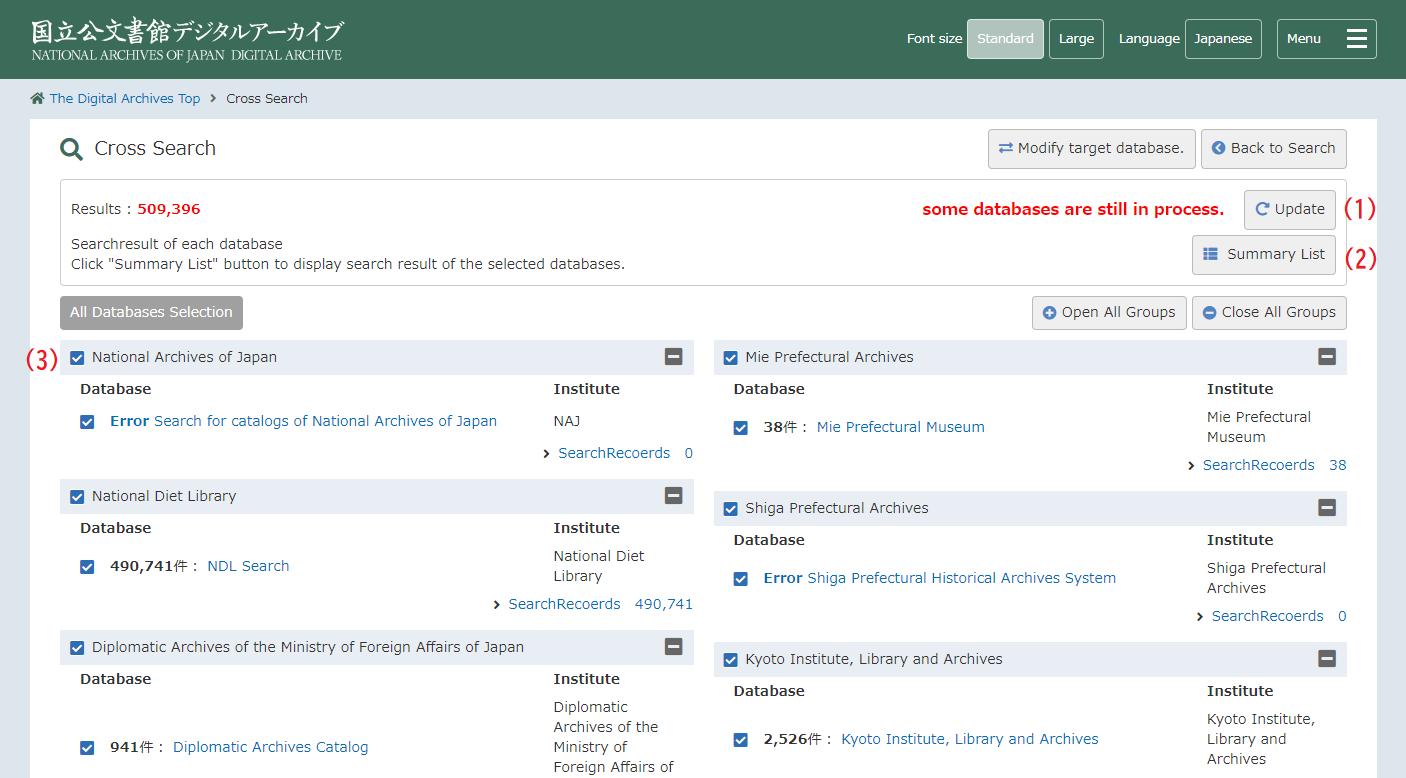Click the NAJ institute cell
Screen dimensions: 1406x778
(567, 421)
